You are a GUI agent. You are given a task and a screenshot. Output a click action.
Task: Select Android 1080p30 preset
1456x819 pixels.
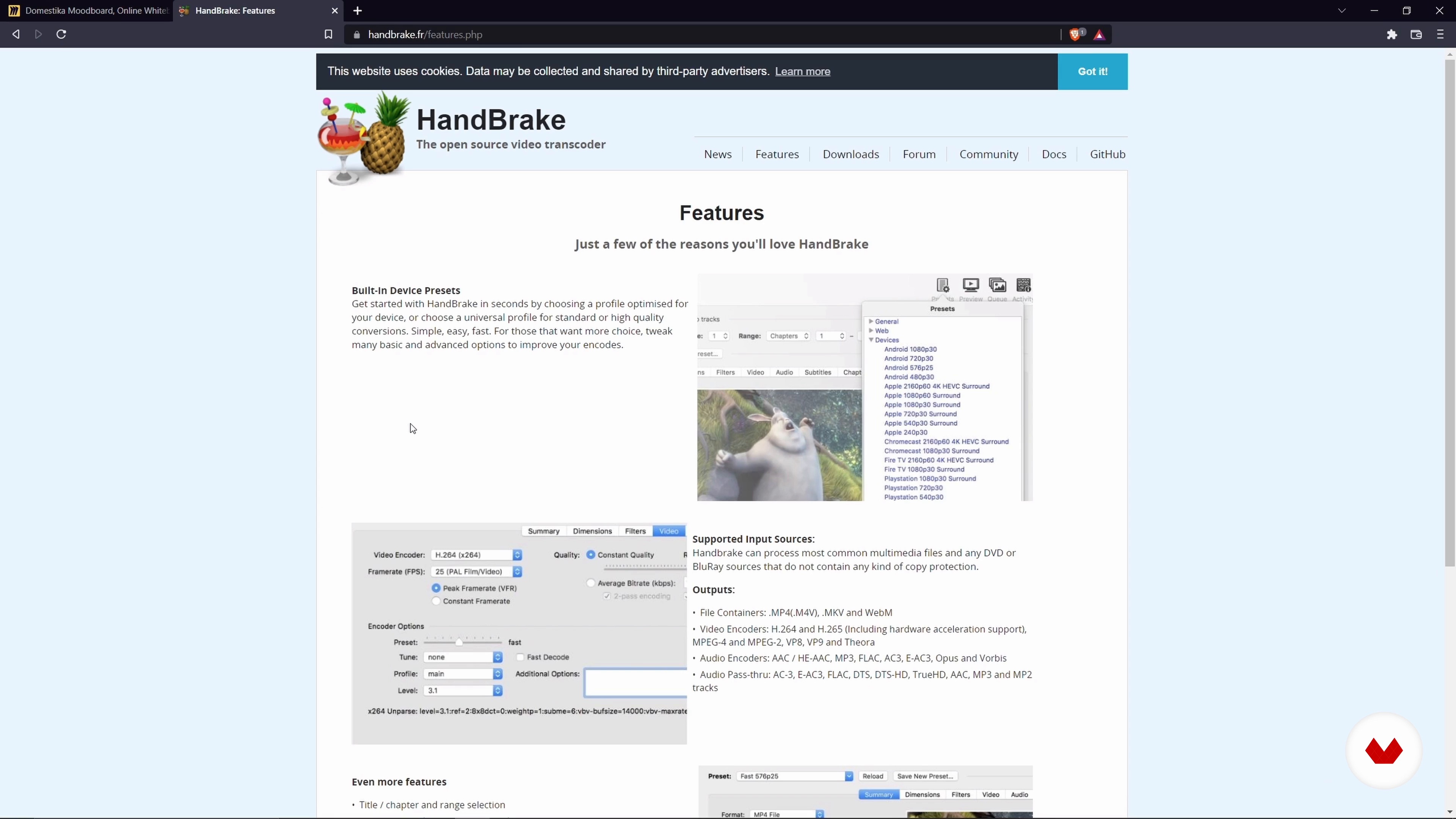(910, 349)
